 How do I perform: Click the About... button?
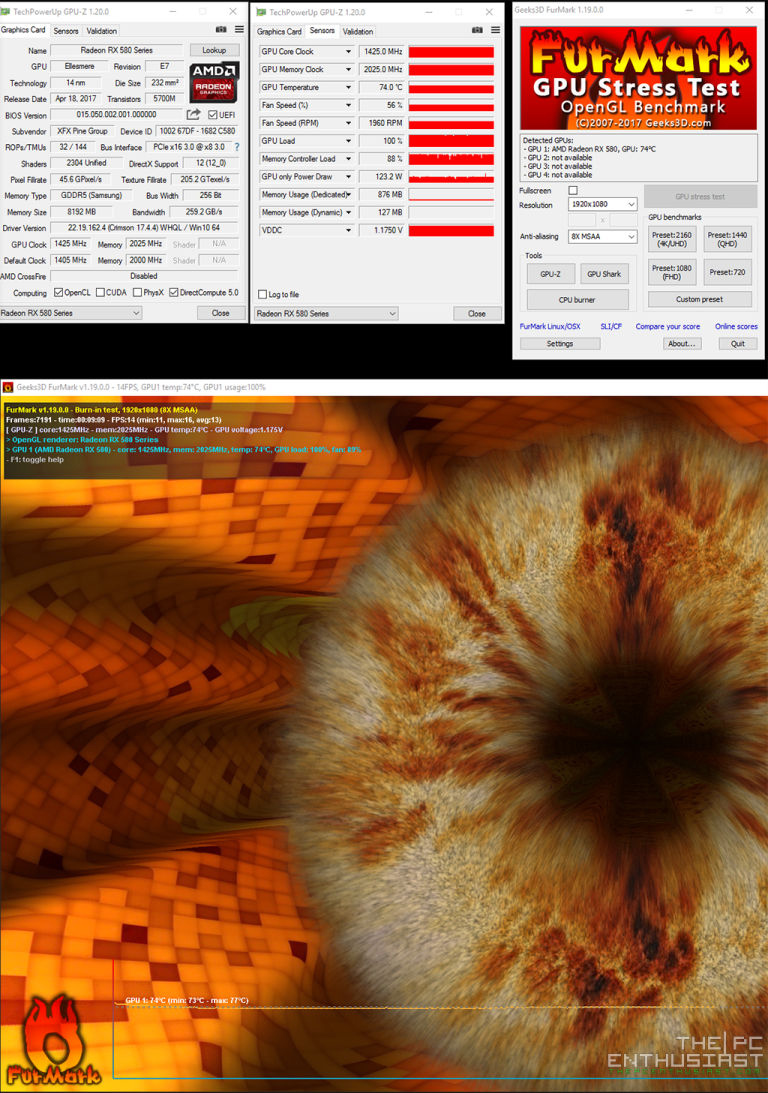pos(682,344)
